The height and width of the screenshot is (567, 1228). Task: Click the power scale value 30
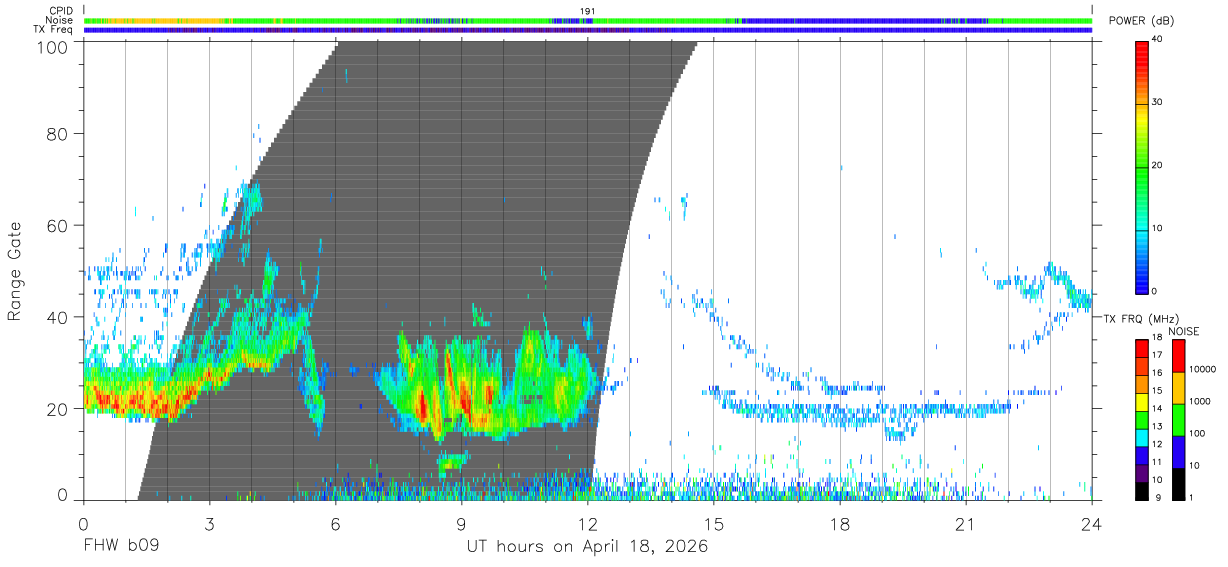1158,102
